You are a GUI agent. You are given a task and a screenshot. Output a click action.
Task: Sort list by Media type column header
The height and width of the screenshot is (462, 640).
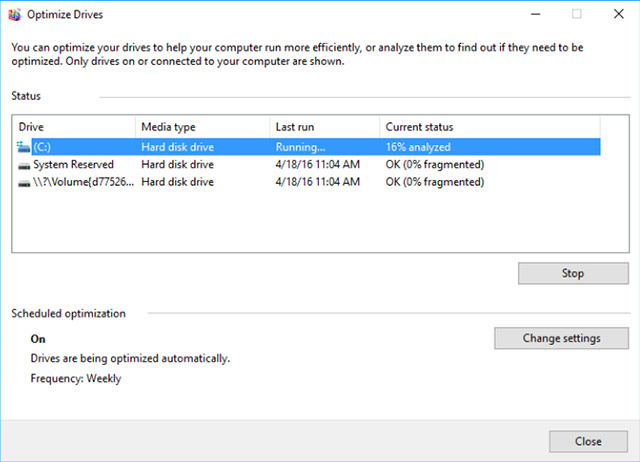203,127
